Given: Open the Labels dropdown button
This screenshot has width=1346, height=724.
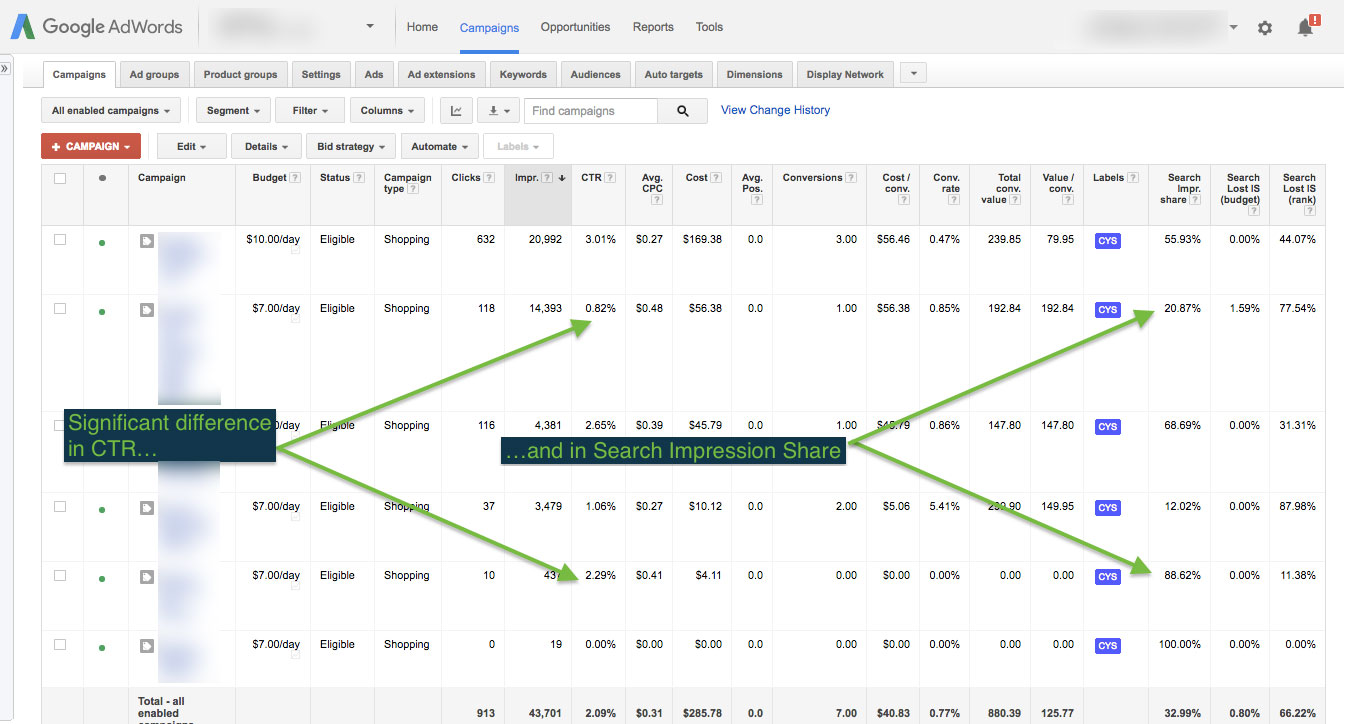Looking at the screenshot, I should pyautogui.click(x=518, y=147).
